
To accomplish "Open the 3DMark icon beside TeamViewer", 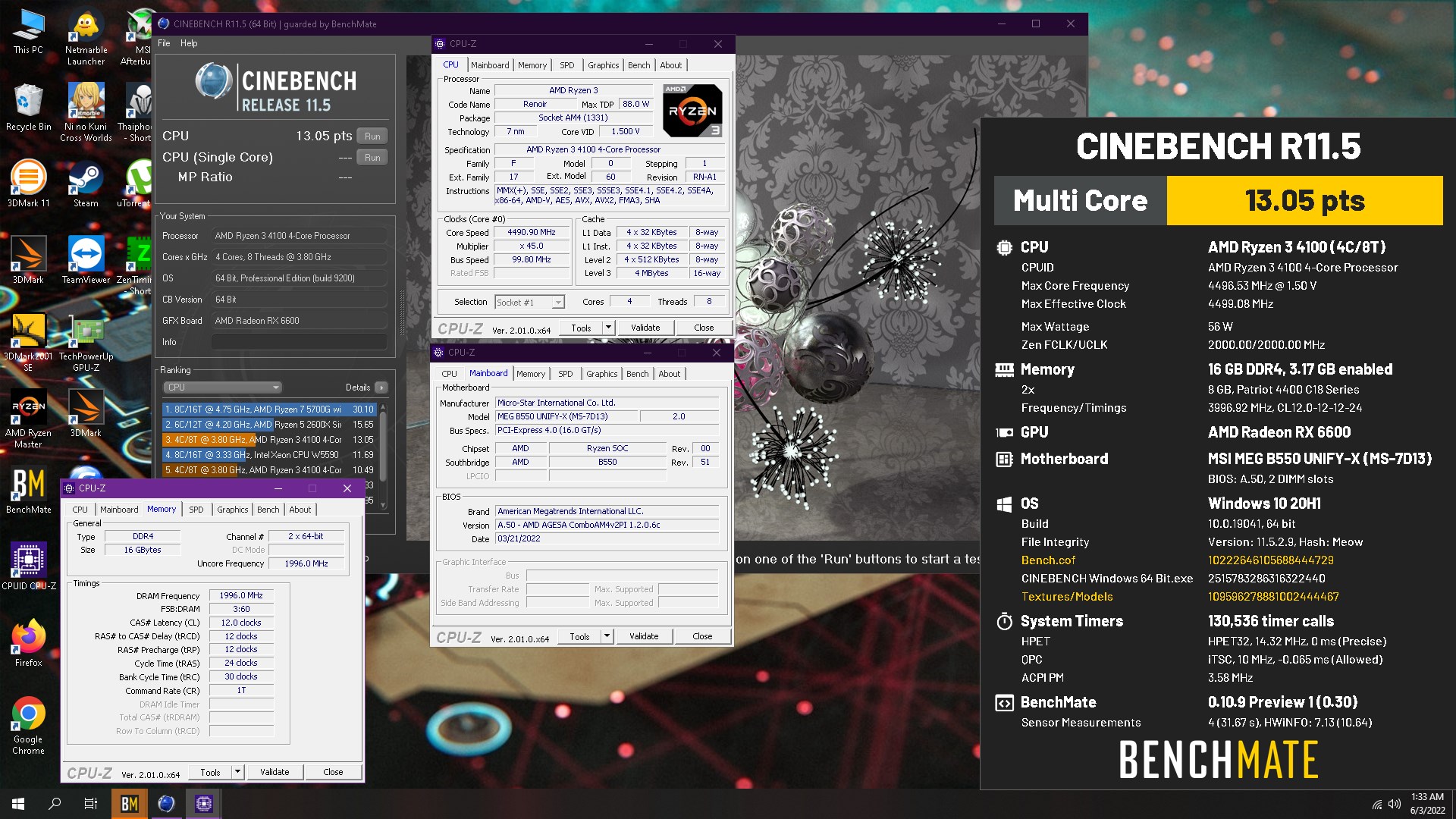I will pyautogui.click(x=28, y=260).
